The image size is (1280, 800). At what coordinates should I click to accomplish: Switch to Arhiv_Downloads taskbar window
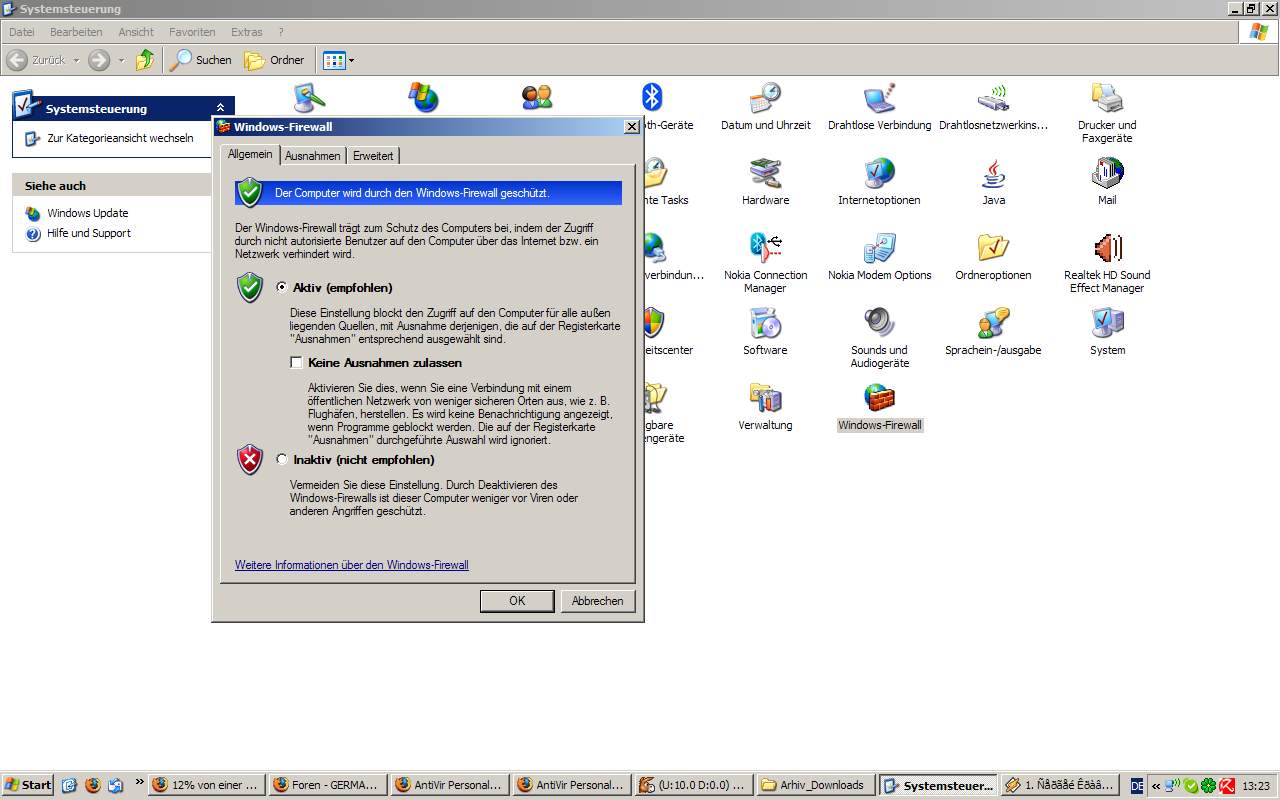[x=816, y=785]
